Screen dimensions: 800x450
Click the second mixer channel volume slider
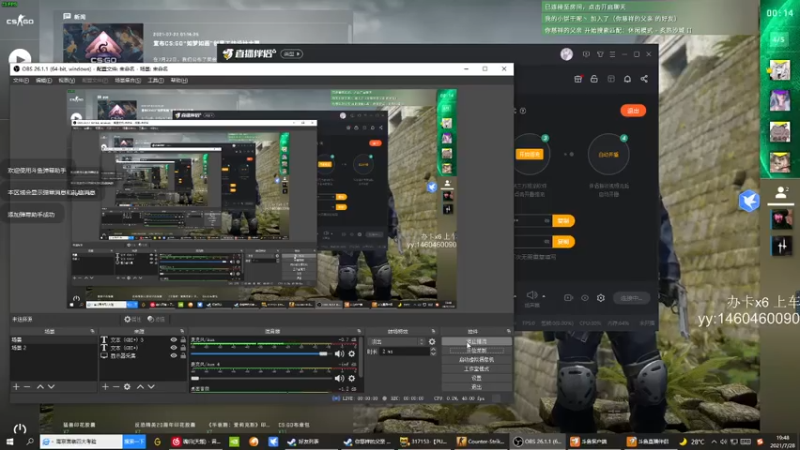261,378
